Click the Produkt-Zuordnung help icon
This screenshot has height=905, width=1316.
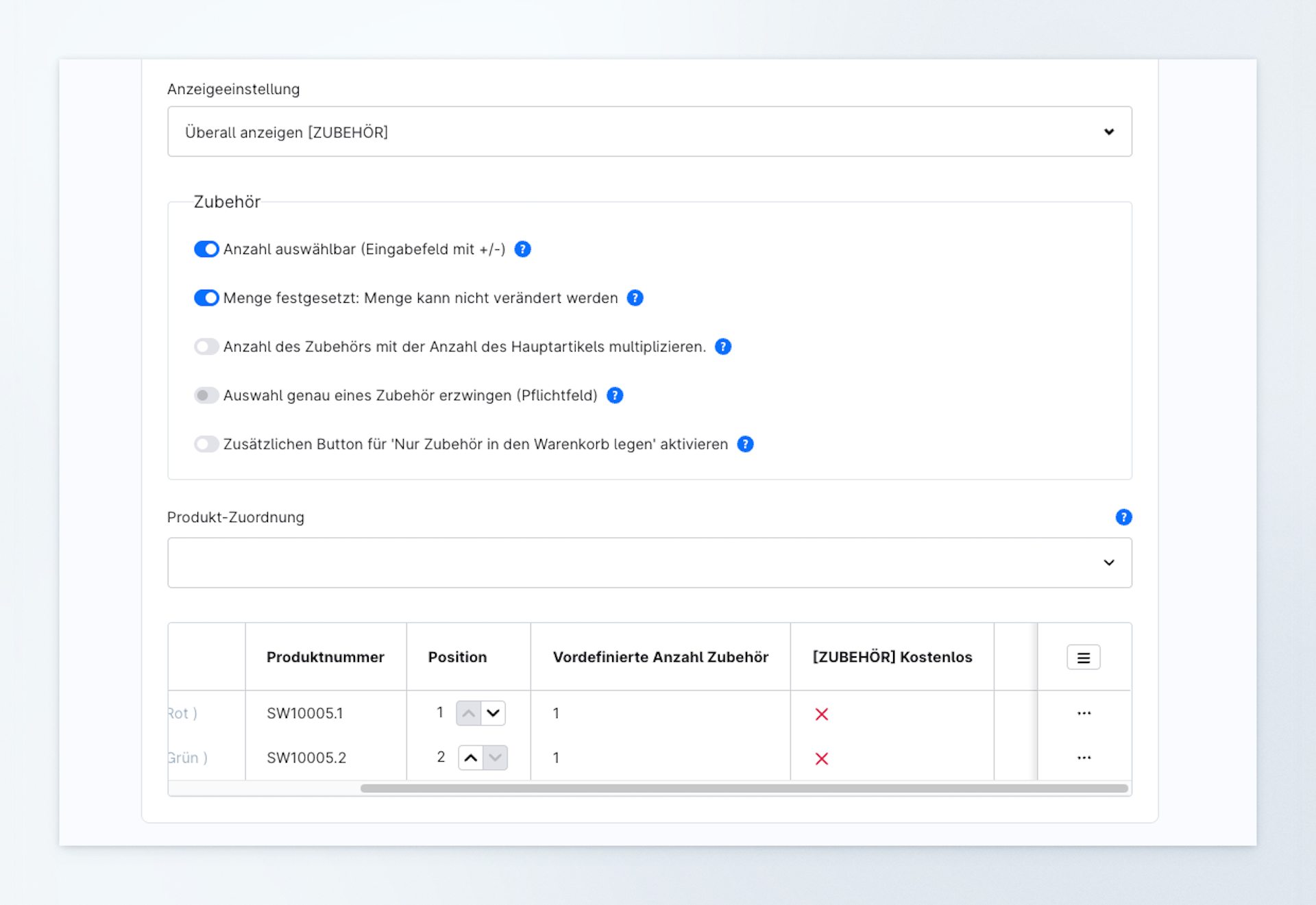[1123, 517]
